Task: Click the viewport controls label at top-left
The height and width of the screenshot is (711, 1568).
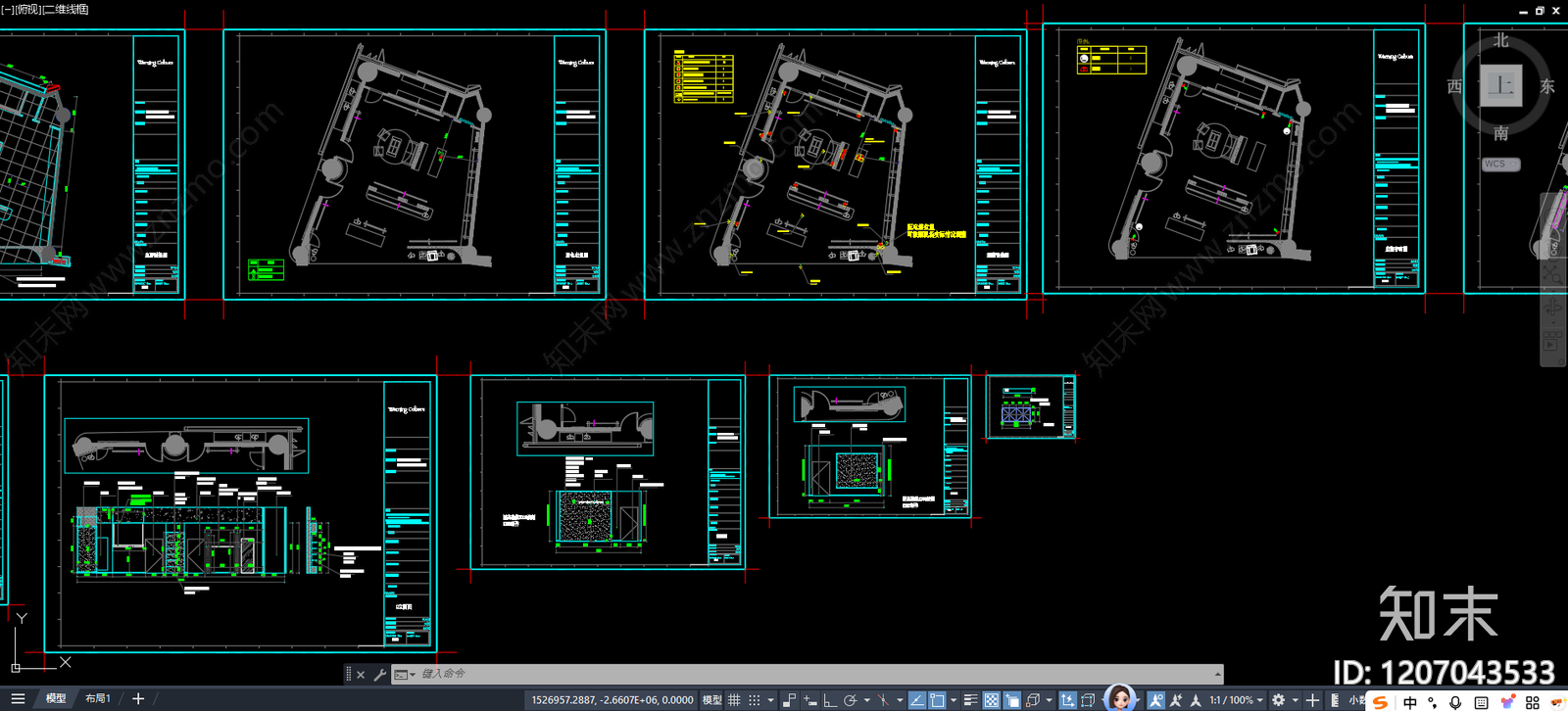Action: click(45, 9)
